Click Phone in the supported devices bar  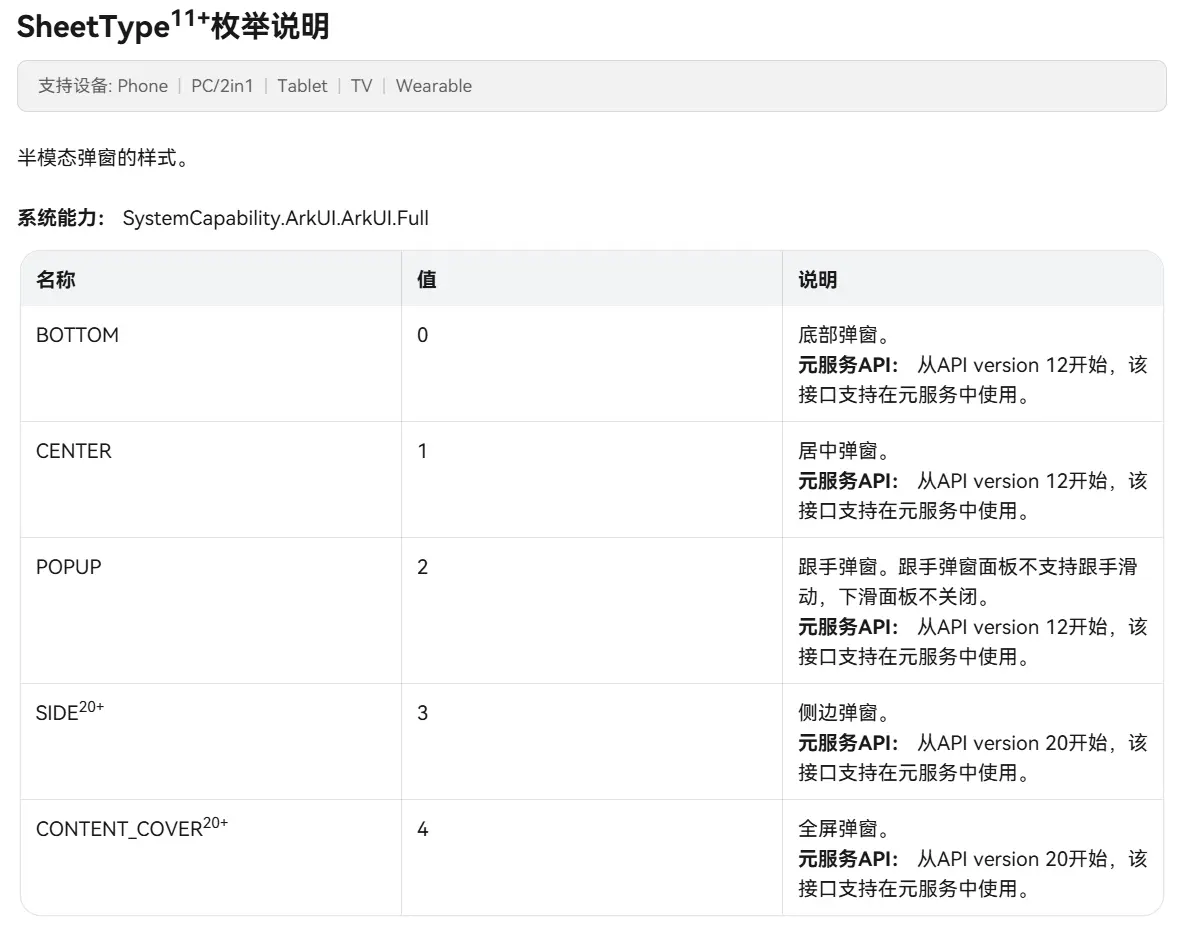142,86
